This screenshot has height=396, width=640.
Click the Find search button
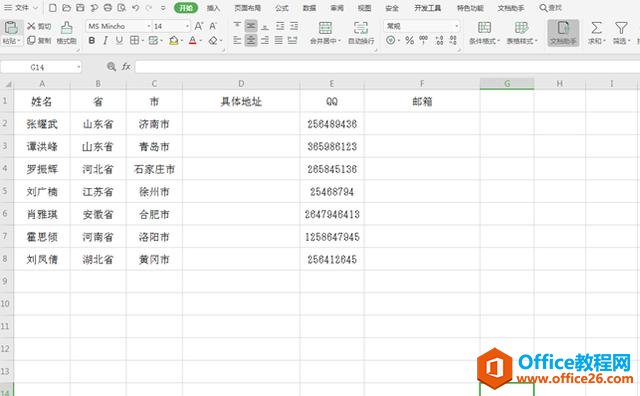point(551,8)
